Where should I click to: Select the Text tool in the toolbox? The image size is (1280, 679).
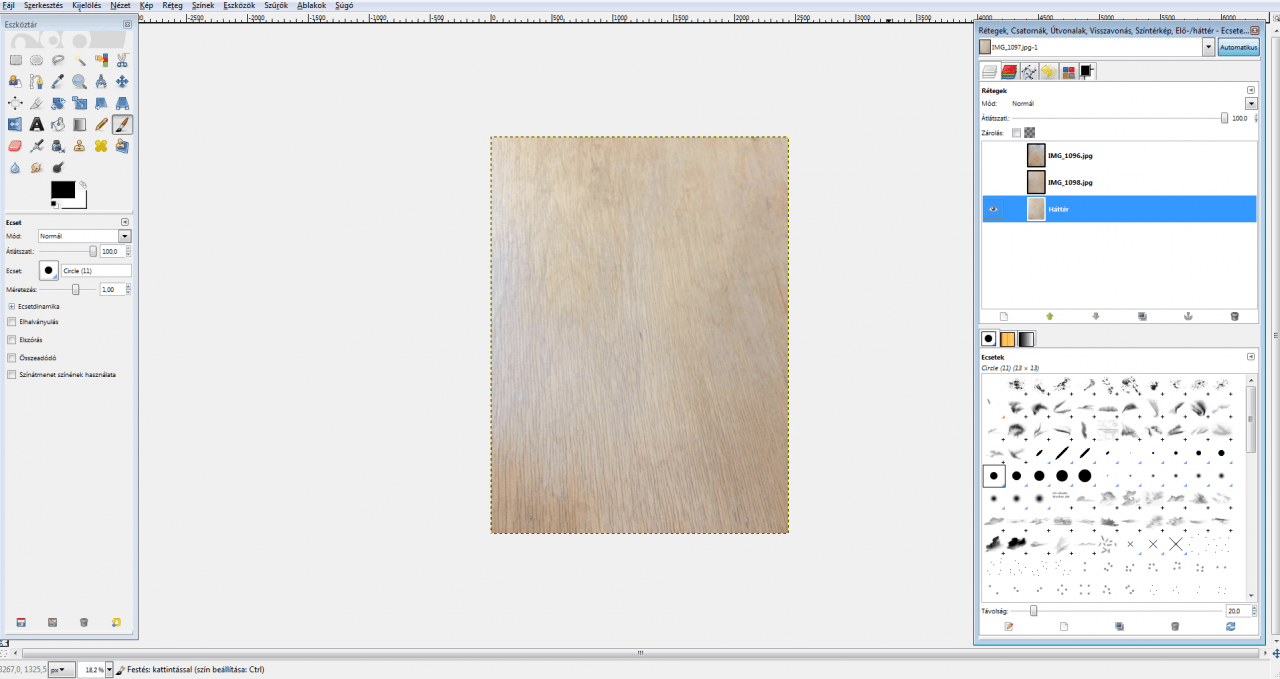coord(36,125)
